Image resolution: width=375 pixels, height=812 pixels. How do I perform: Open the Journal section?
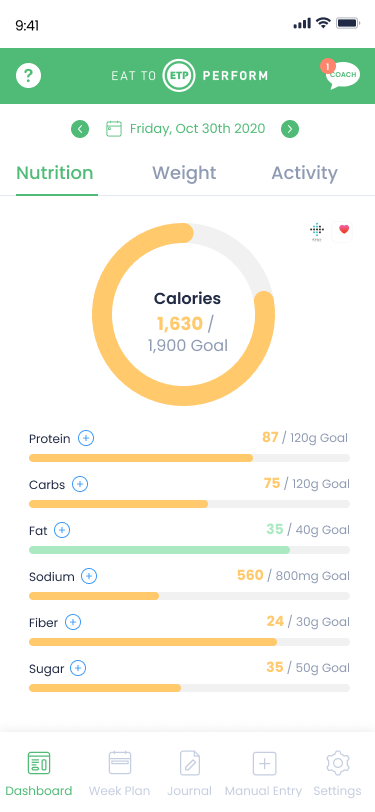[190, 775]
